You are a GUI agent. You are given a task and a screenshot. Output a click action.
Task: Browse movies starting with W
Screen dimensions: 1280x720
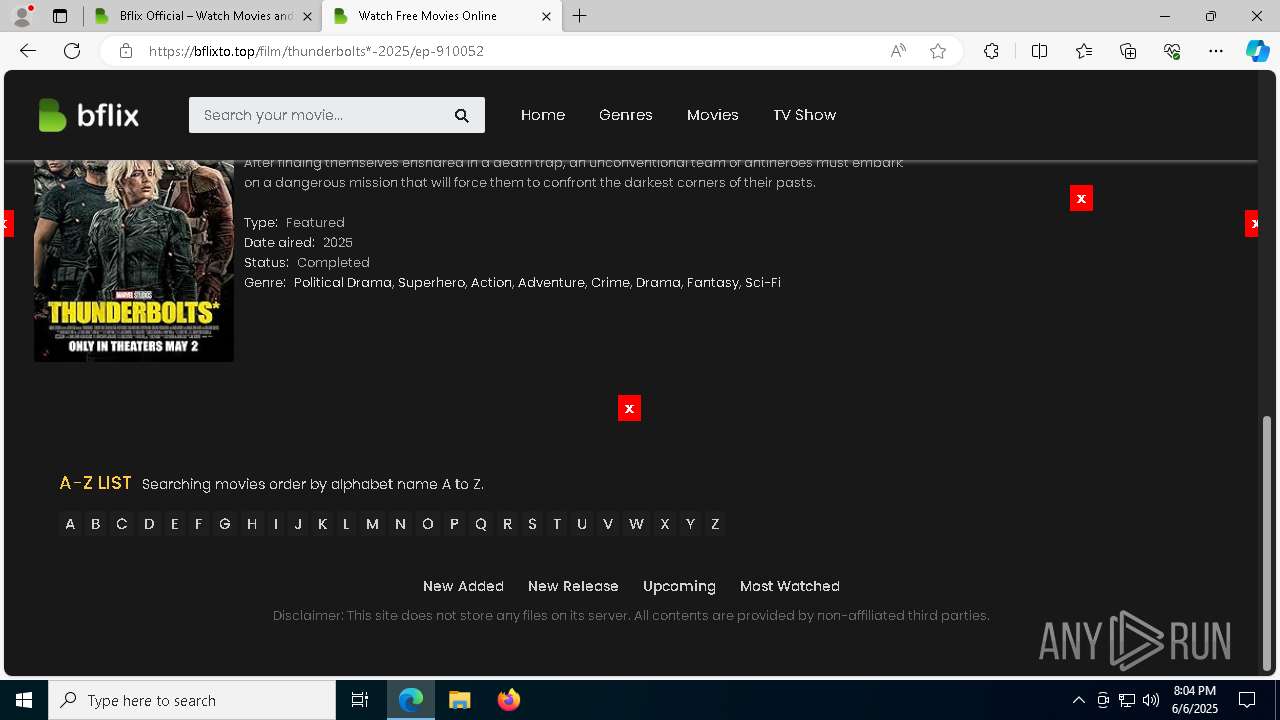point(636,524)
